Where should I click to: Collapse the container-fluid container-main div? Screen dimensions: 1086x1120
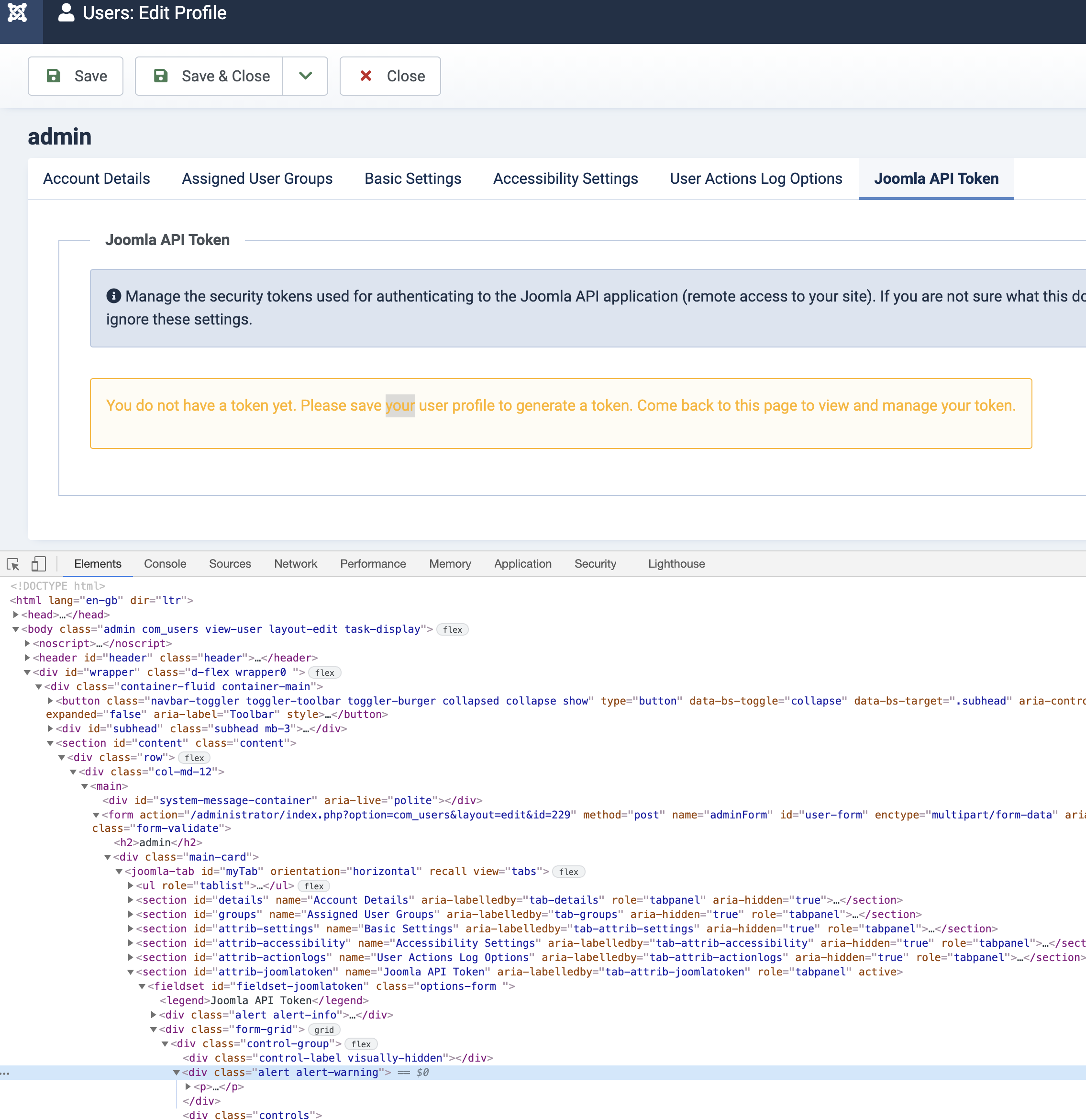pos(39,687)
